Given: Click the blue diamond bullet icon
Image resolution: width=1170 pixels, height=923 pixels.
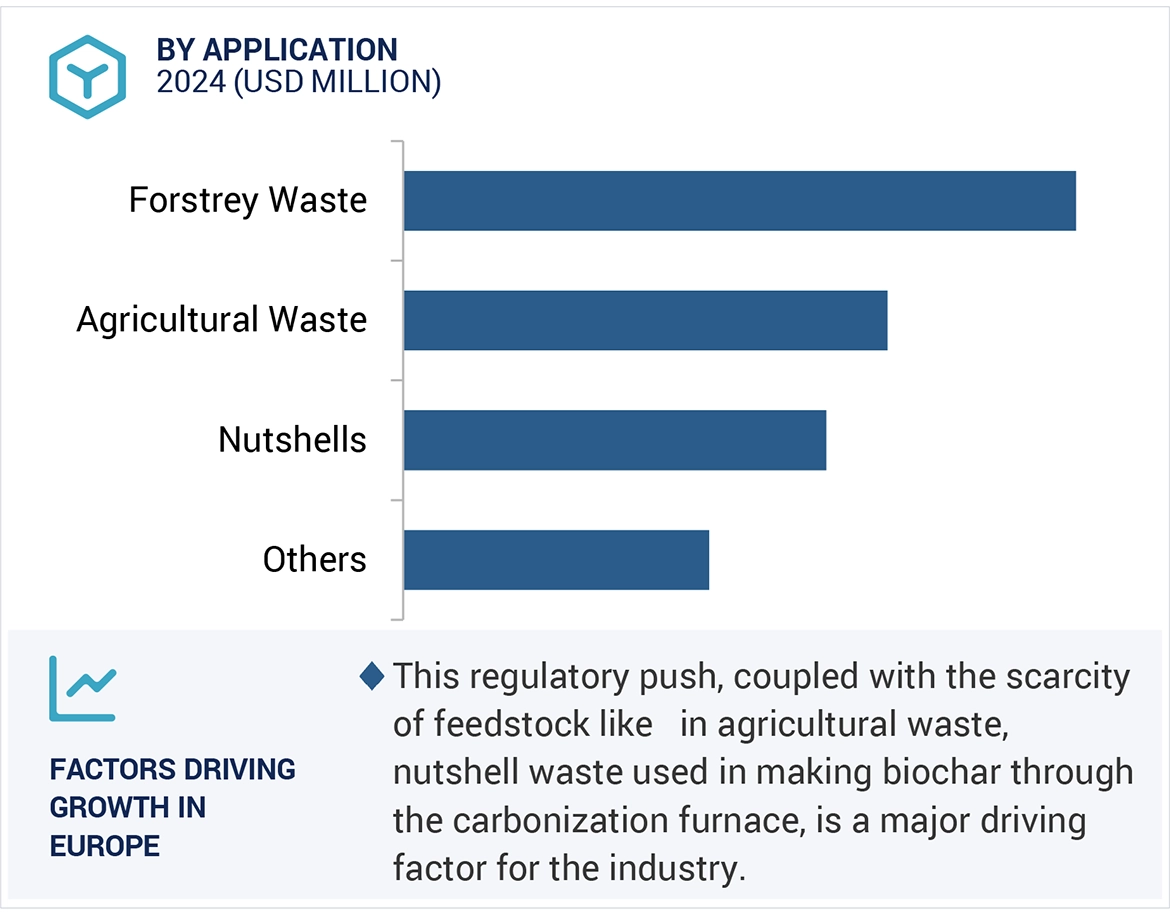Looking at the screenshot, I should coord(371,677).
